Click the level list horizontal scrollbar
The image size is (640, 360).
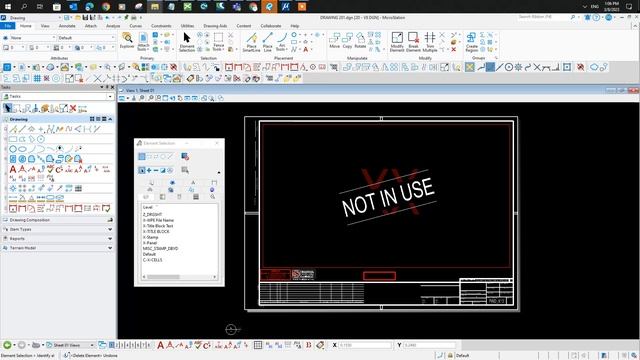click(179, 277)
